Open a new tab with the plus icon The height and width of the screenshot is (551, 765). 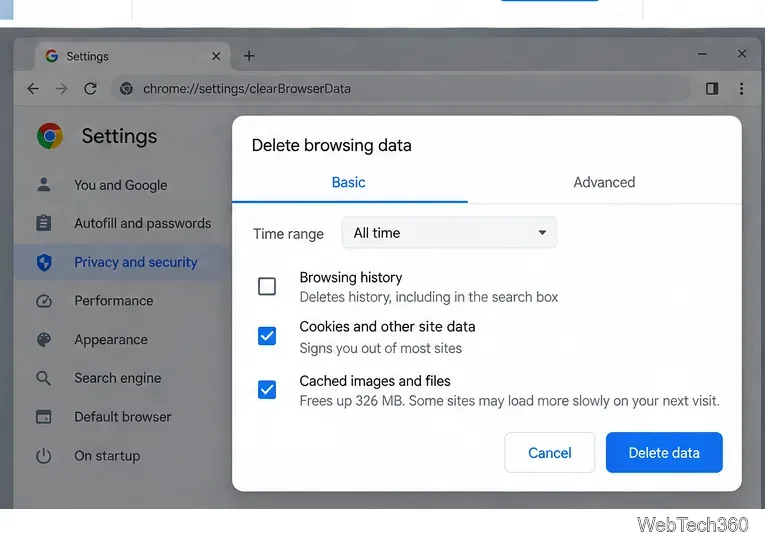coord(249,56)
